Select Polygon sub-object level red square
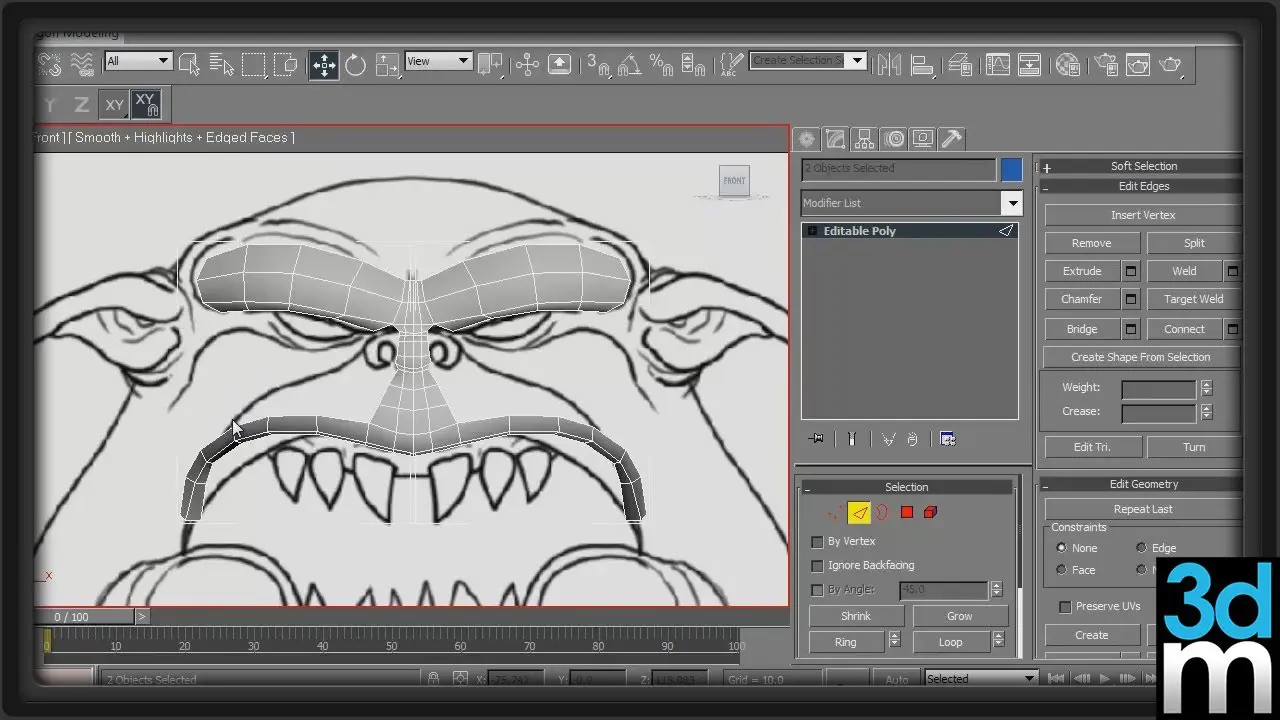The width and height of the screenshot is (1280, 720). pos(907,513)
